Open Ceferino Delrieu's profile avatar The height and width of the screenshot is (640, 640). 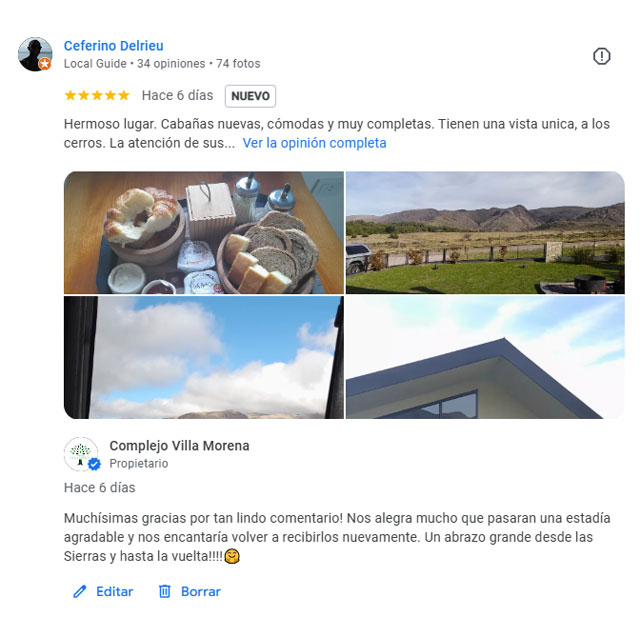[x=35, y=54]
